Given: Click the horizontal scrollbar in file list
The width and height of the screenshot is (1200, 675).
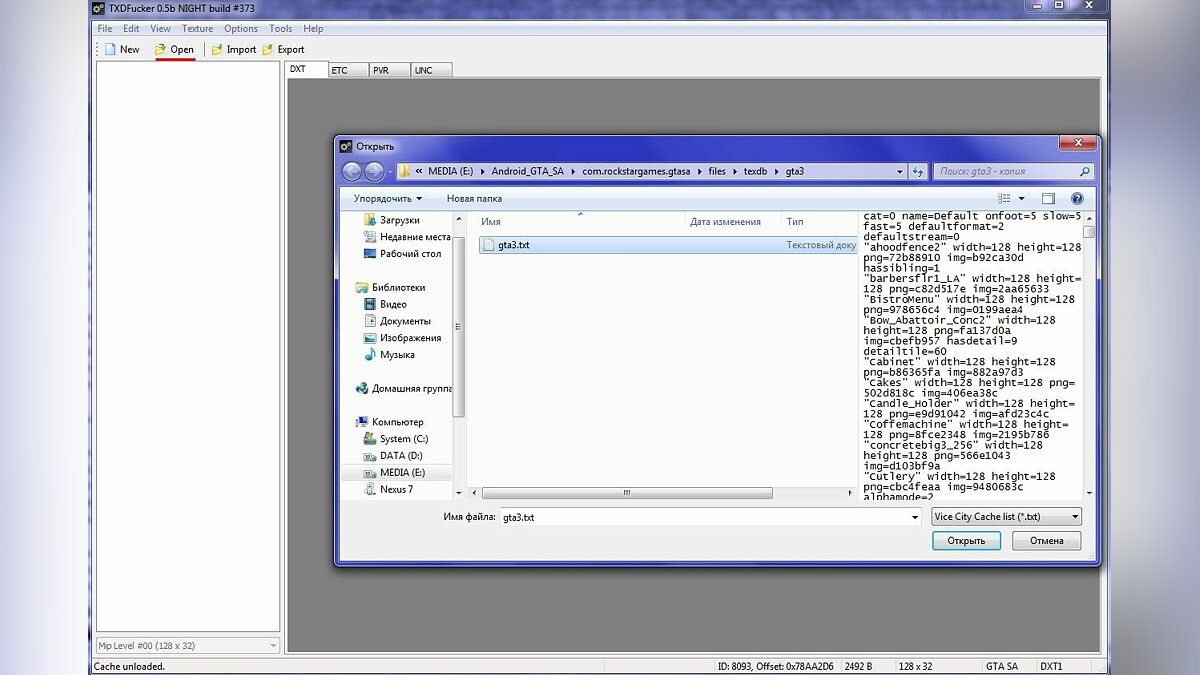Looking at the screenshot, I should tap(627, 493).
